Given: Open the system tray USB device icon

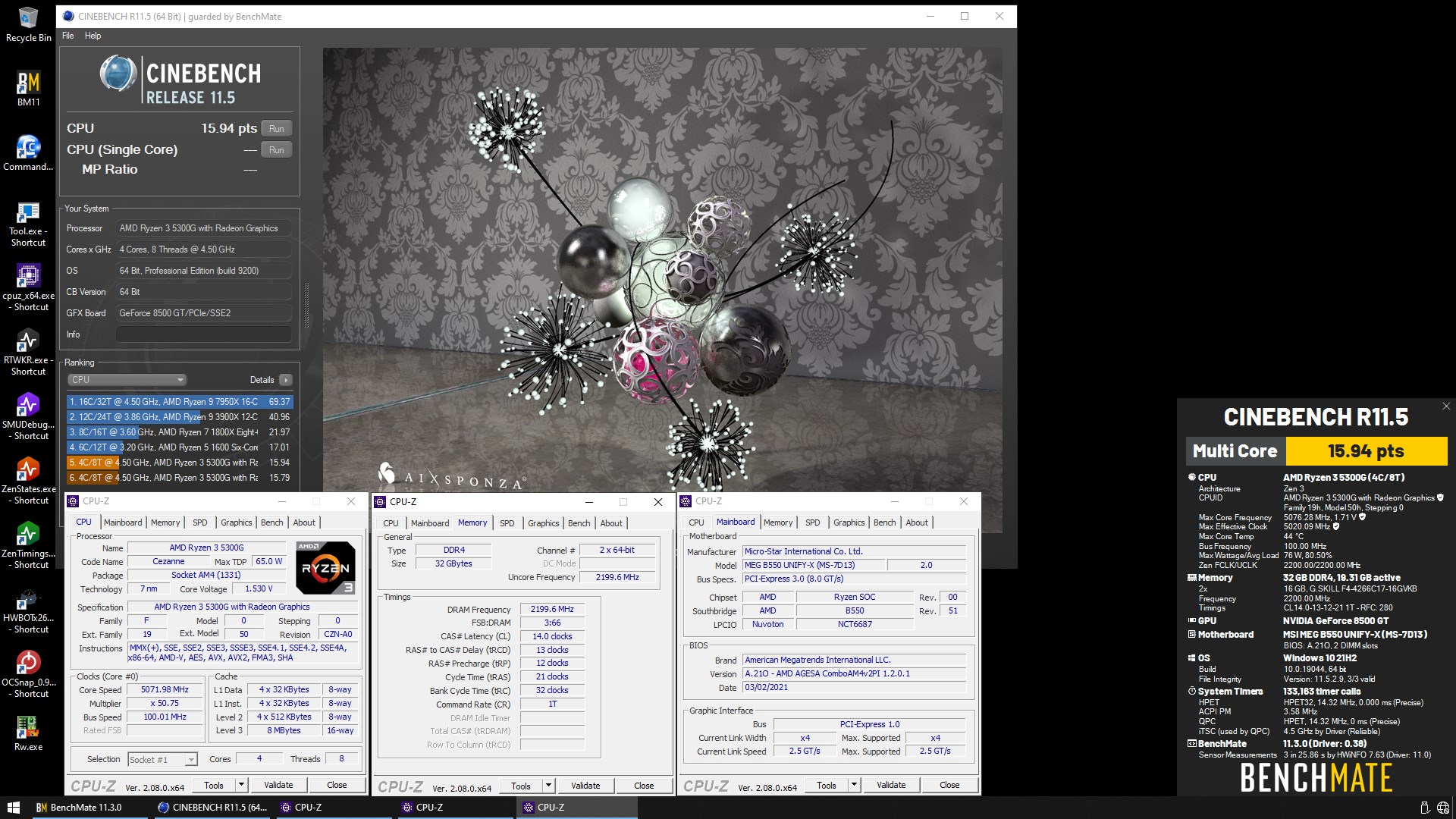Looking at the screenshot, I should coord(1424,808).
